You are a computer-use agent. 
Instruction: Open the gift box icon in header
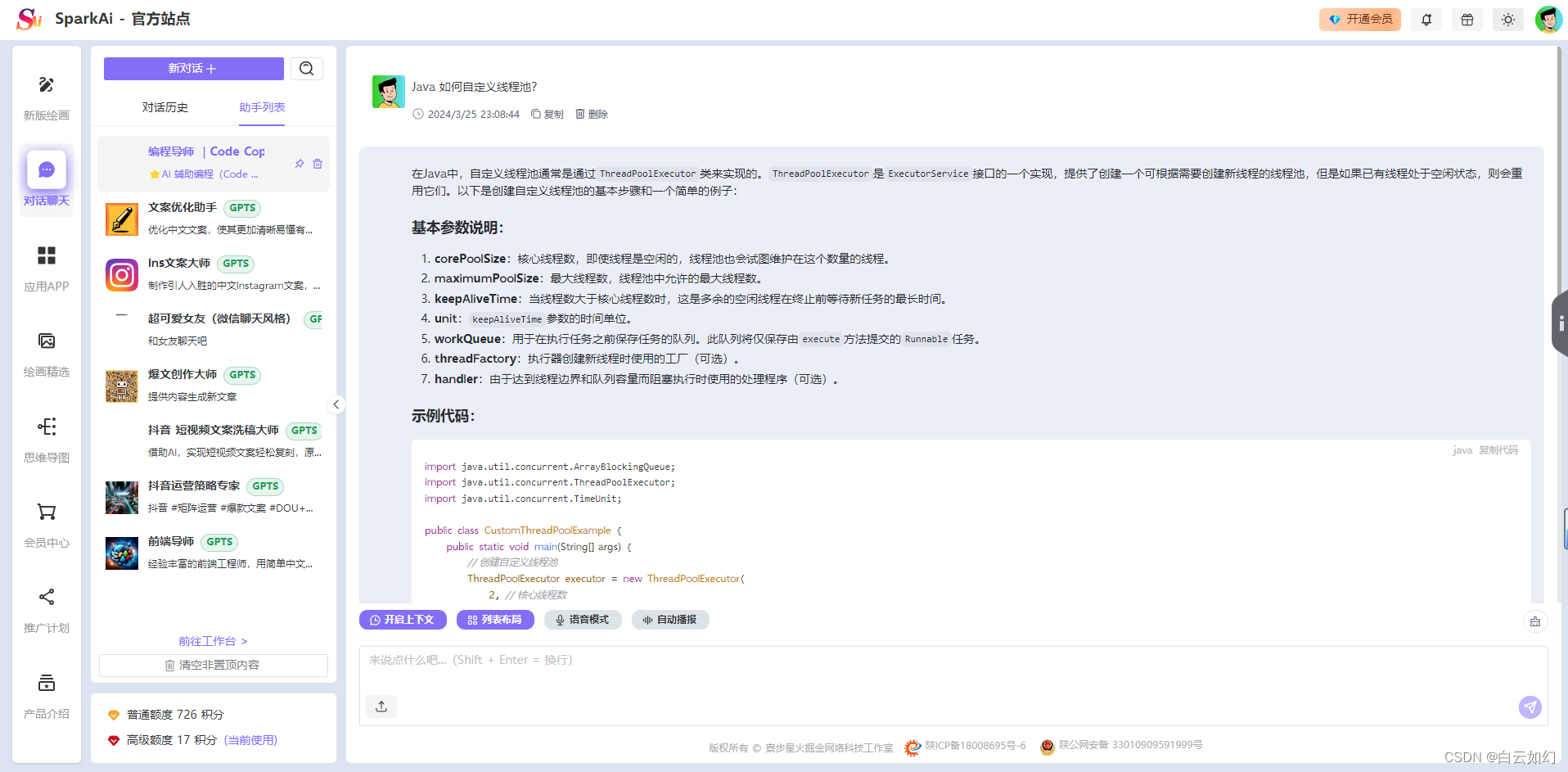[x=1467, y=20]
